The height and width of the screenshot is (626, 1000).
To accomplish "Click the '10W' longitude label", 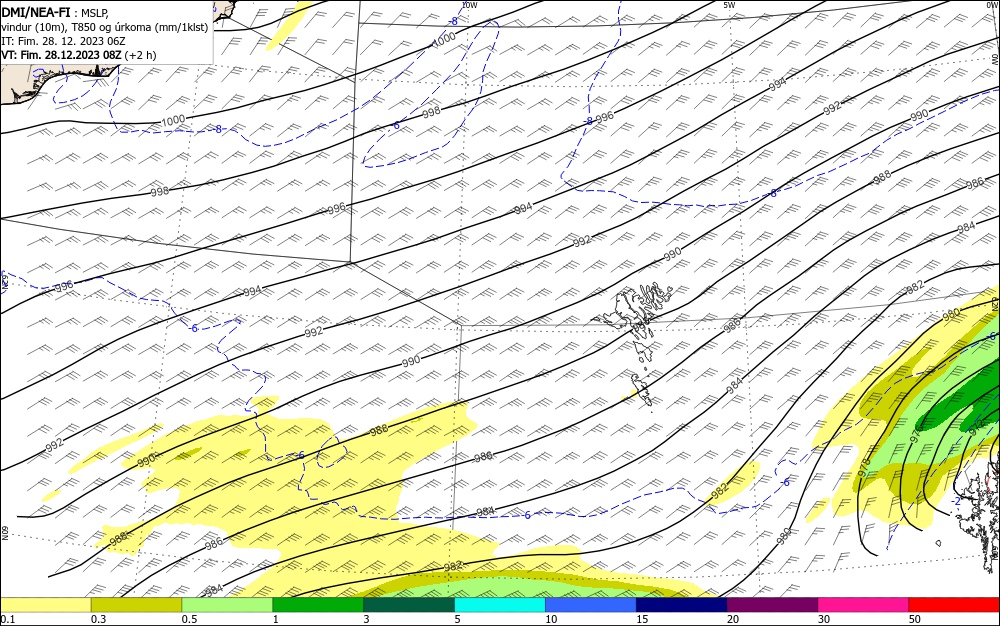I will (469, 5).
